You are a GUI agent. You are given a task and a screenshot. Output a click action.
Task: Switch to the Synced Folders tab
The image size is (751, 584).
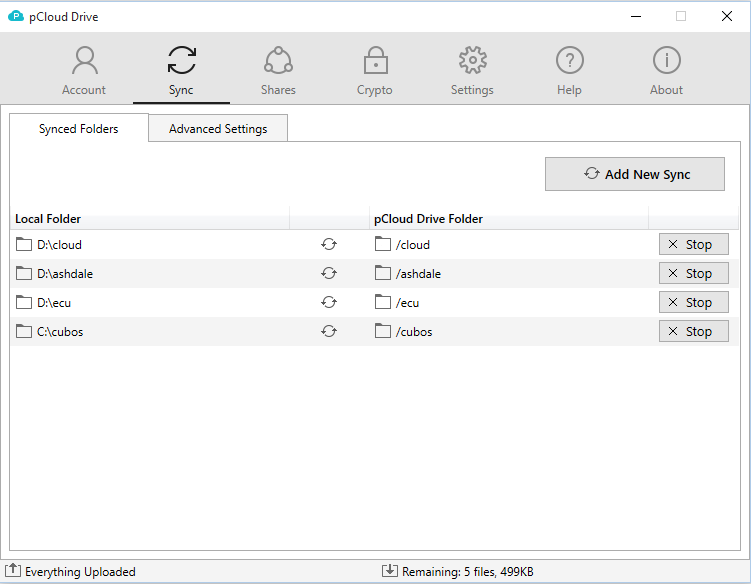[79, 128]
